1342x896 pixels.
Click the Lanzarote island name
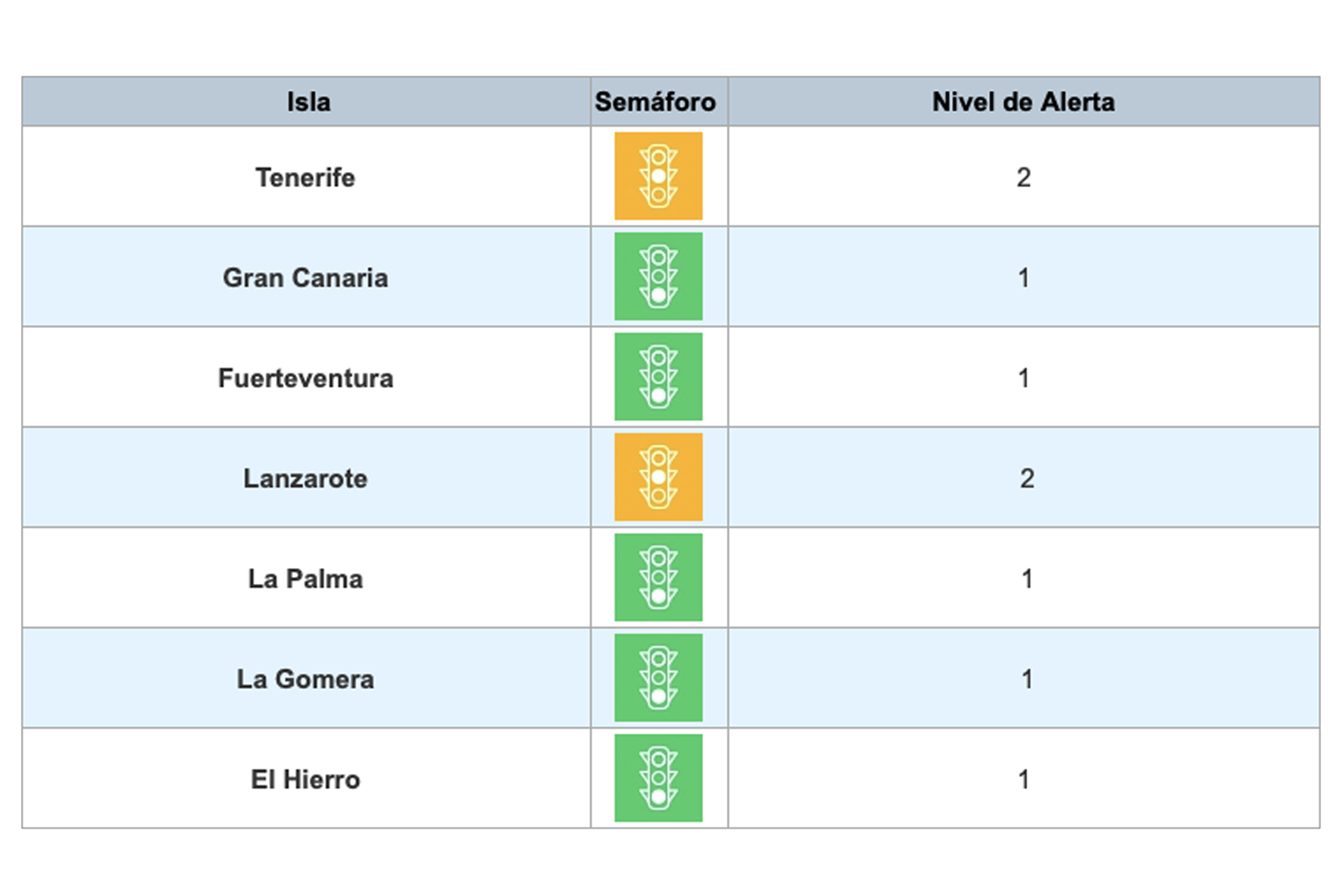click(305, 479)
